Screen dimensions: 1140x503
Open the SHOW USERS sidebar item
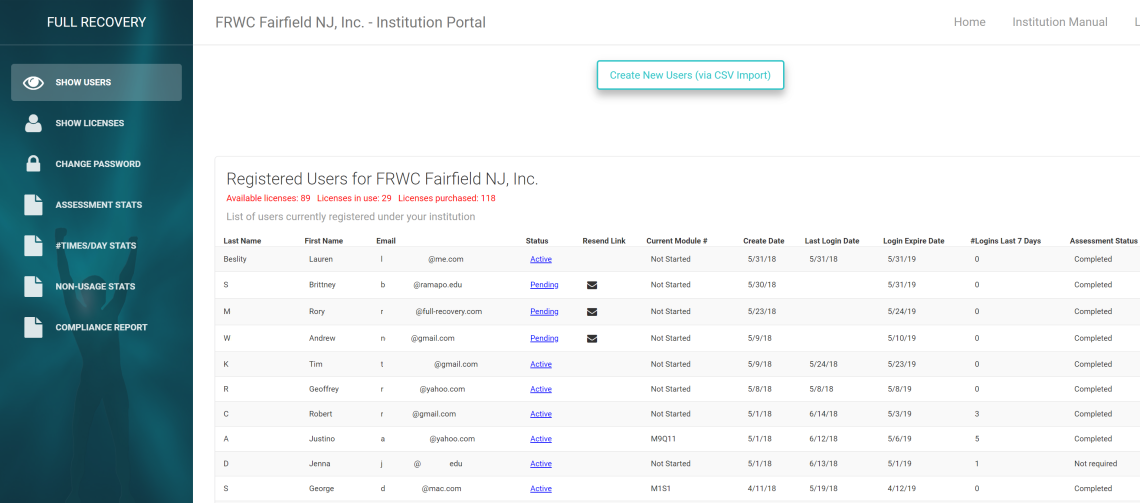point(96,82)
